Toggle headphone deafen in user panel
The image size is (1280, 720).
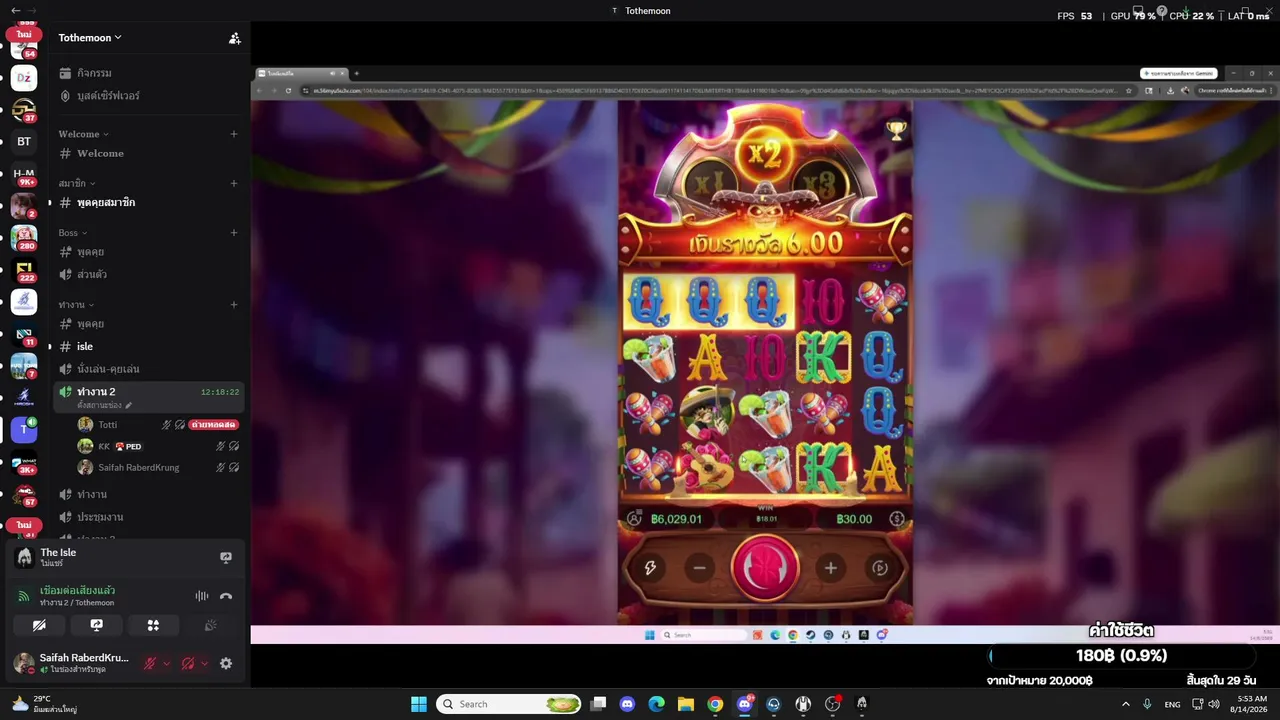tap(188, 663)
